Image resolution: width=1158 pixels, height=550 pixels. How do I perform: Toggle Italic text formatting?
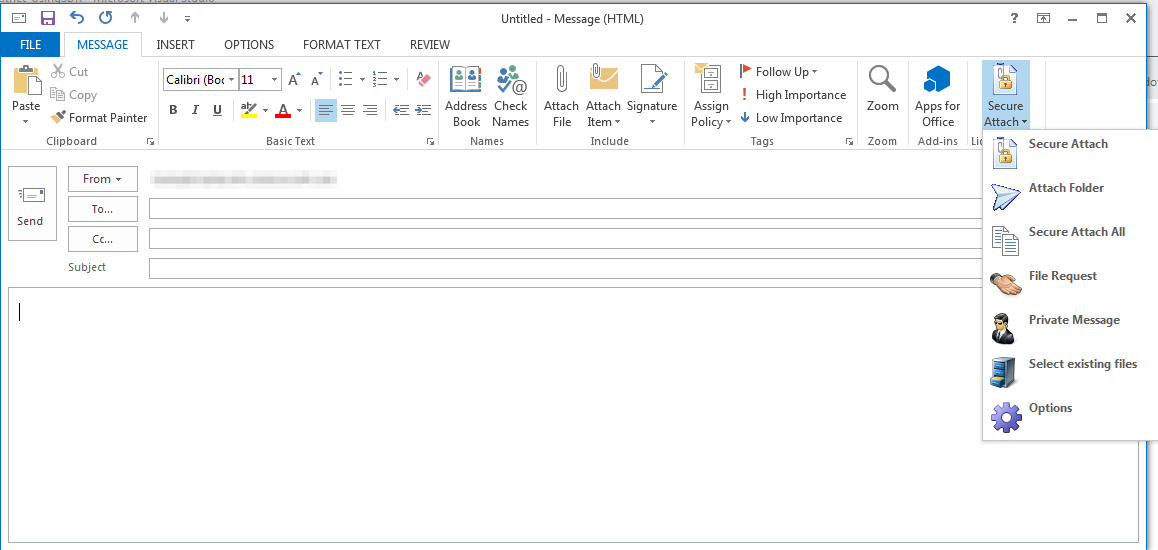click(x=195, y=110)
